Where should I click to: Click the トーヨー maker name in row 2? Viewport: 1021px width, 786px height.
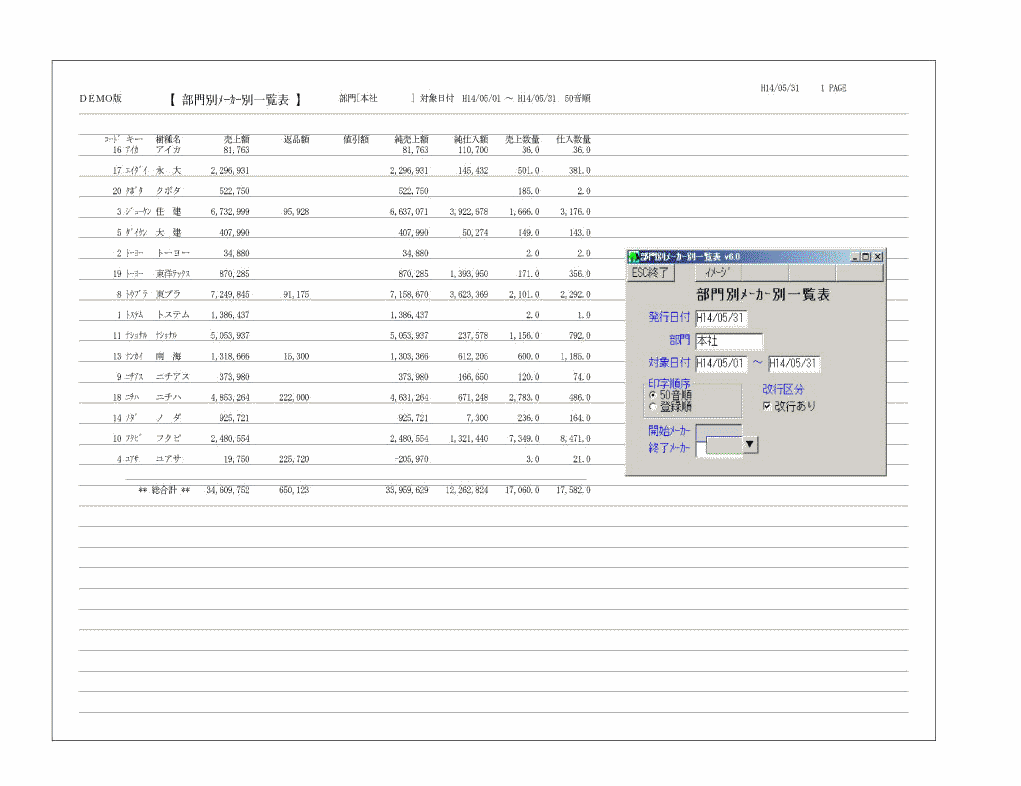pyautogui.click(x=173, y=253)
